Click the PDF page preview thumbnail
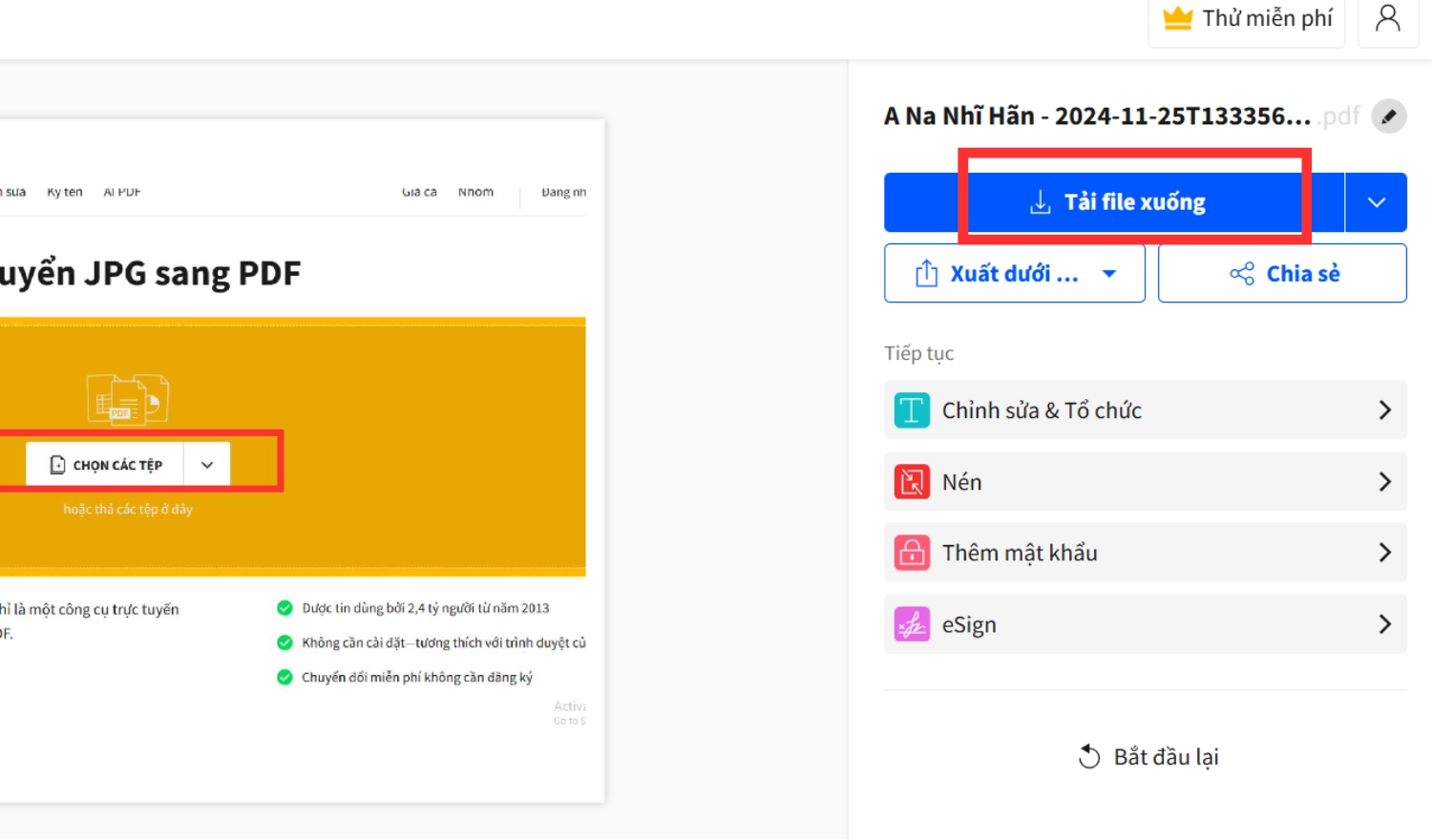 click(302, 460)
